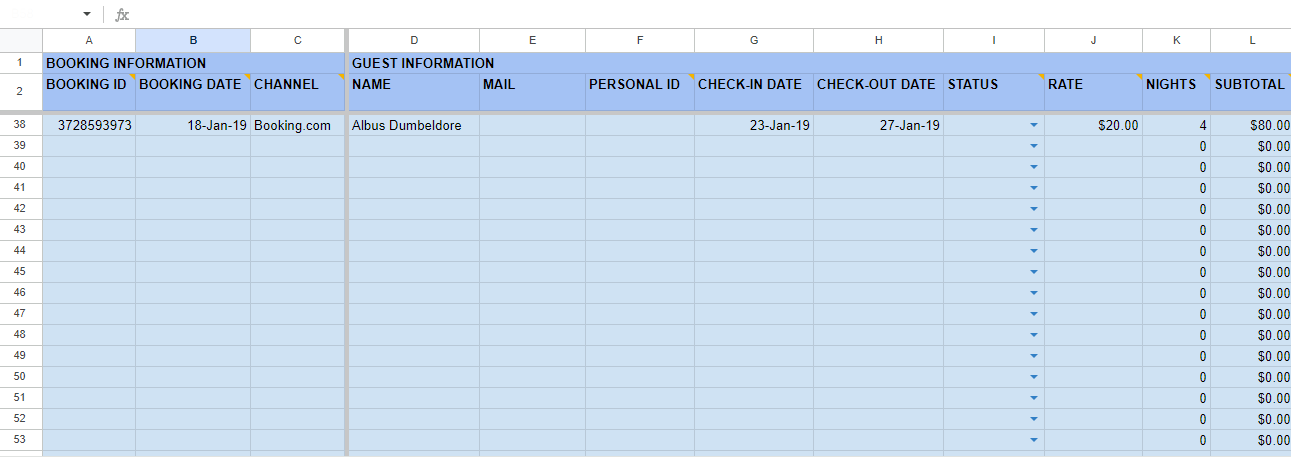Screen dimensions: 1291x457
Task: Click the BOOKING INFORMATION heading cell
Action: 193,63
